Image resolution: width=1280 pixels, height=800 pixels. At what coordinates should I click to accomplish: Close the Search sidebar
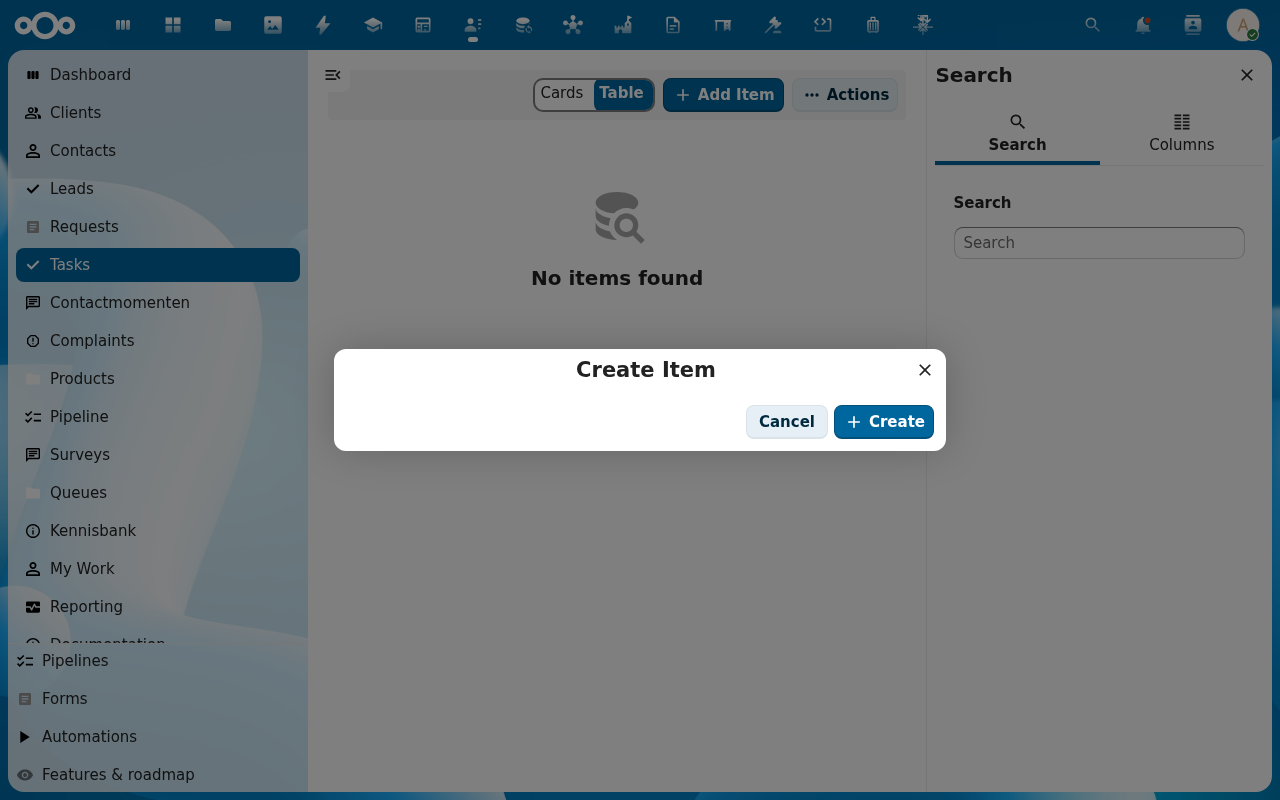pos(1247,75)
